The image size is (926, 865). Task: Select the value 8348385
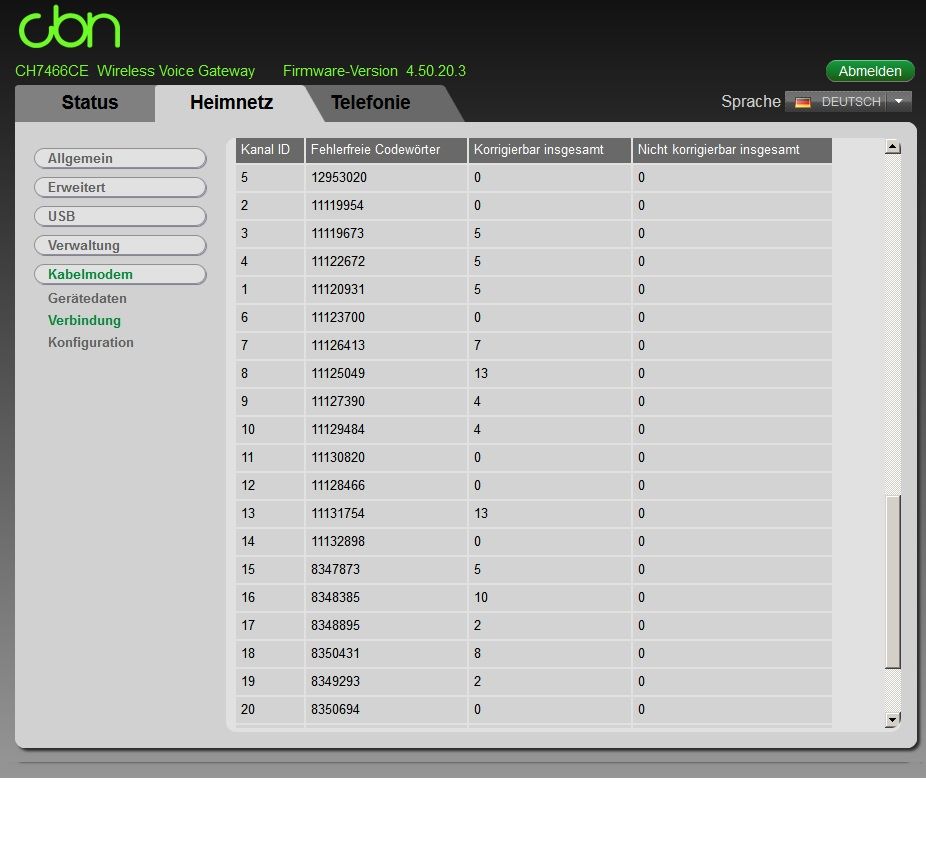pyautogui.click(x=335, y=598)
